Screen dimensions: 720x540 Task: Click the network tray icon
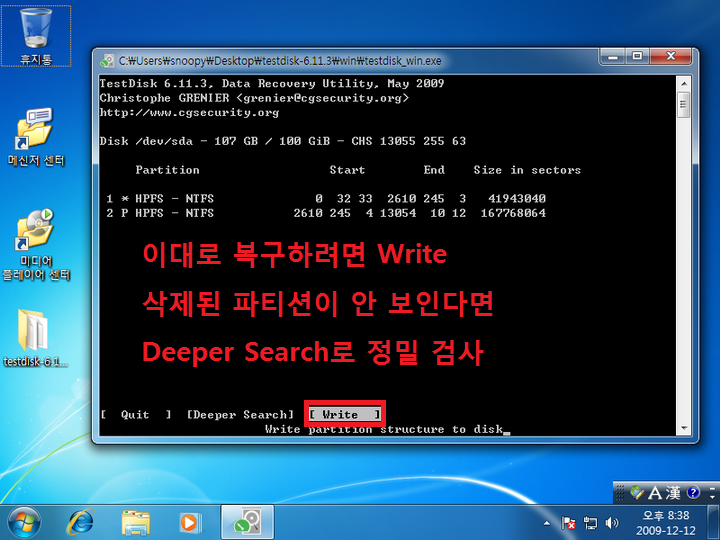coord(590,523)
